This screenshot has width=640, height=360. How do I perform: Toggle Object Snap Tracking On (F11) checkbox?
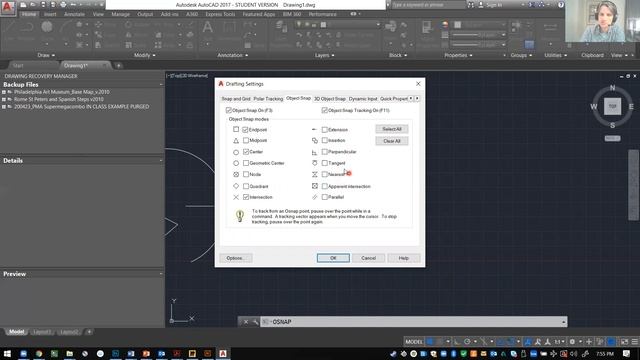(x=324, y=110)
